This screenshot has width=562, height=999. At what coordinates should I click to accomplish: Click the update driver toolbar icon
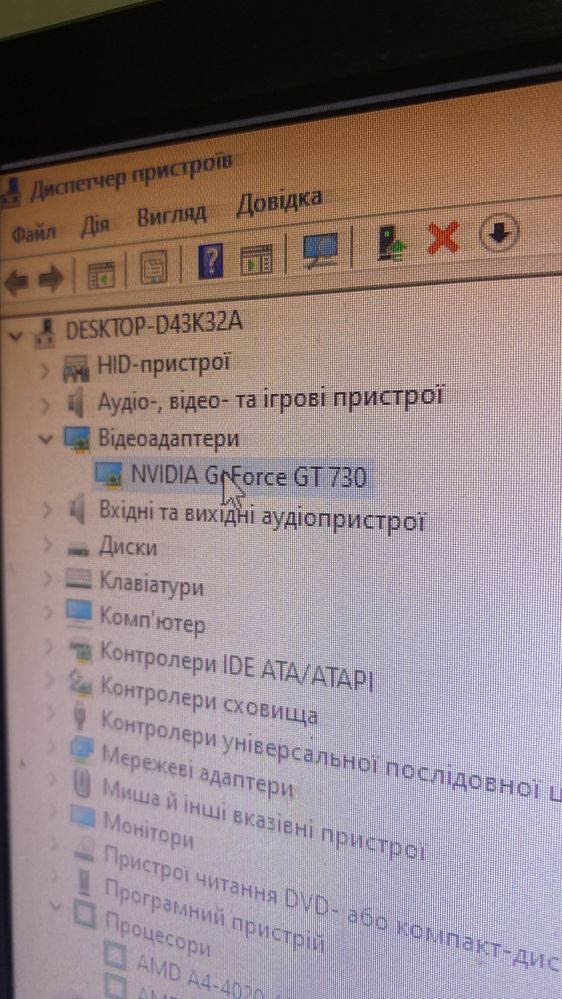tap(391, 243)
